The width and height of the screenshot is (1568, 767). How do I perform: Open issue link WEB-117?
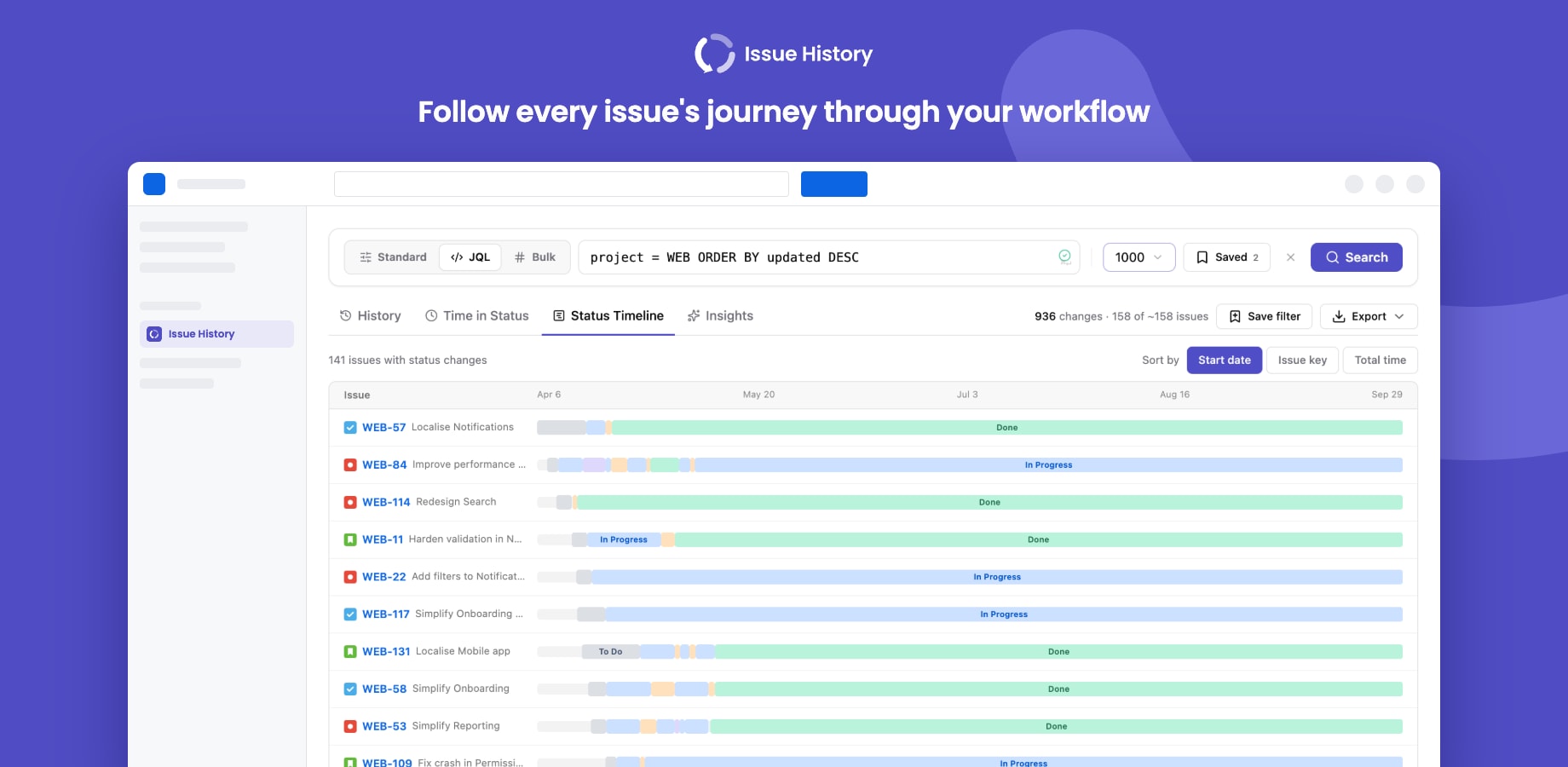[386, 614]
